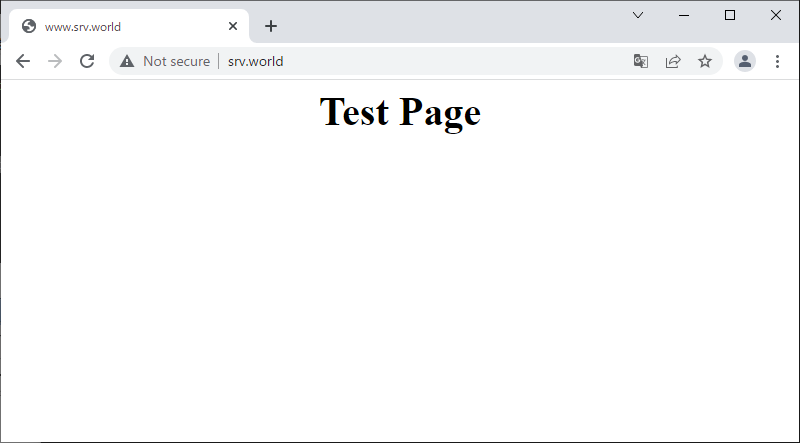Close the Chrome window
The height and width of the screenshot is (443, 800).
point(776,15)
